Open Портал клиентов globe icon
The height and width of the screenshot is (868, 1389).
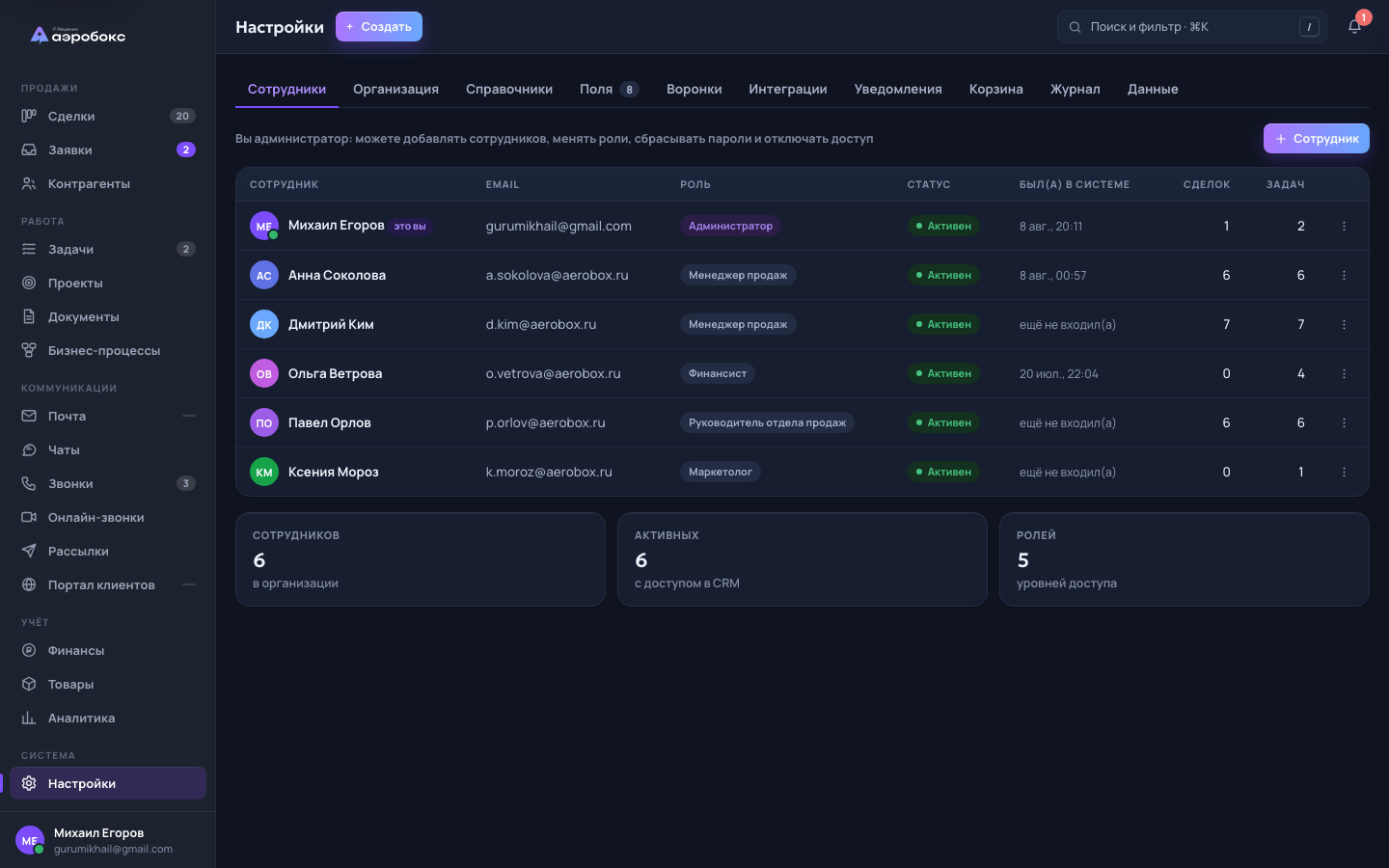point(29,584)
